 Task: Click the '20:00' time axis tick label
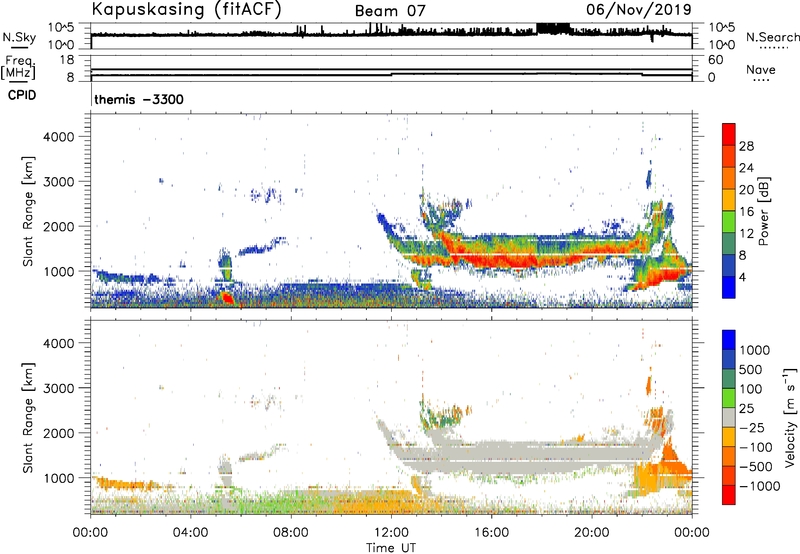(591, 533)
